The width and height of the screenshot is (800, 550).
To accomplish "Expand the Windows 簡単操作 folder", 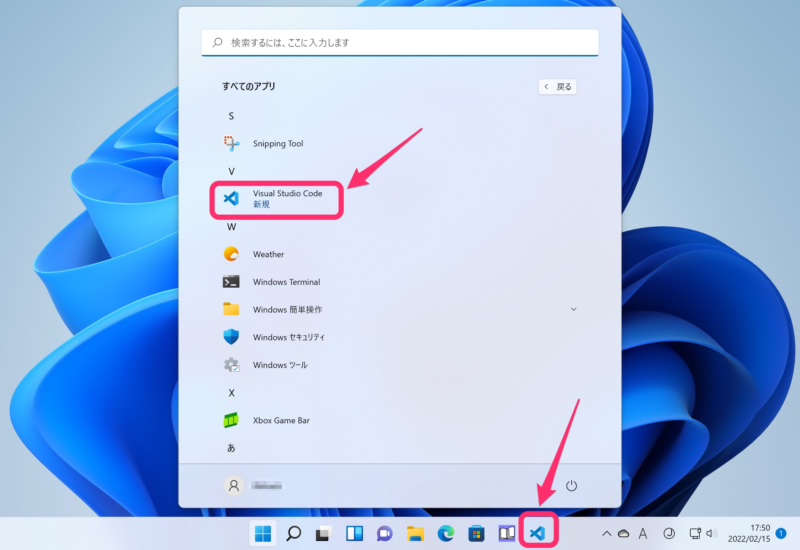I will pyautogui.click(x=398, y=309).
